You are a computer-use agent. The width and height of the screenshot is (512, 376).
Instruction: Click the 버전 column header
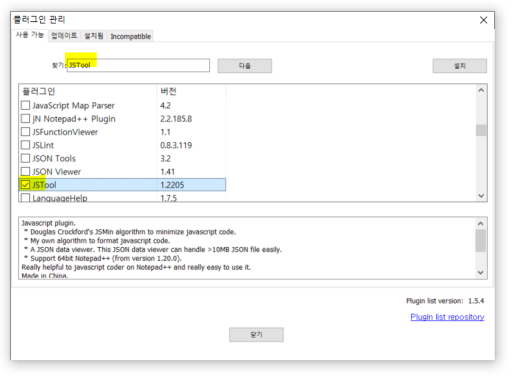click(x=191, y=91)
